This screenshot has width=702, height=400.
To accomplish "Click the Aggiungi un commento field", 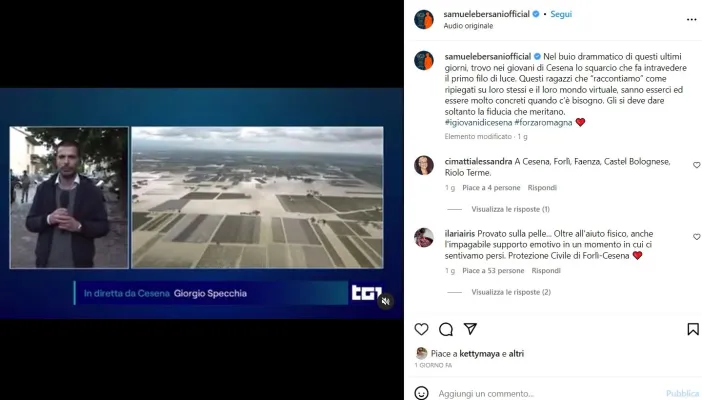I will click(x=548, y=393).
